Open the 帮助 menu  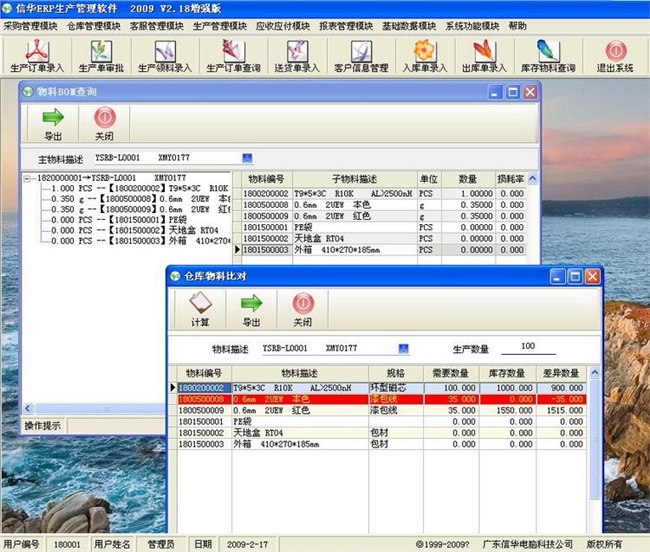click(517, 25)
